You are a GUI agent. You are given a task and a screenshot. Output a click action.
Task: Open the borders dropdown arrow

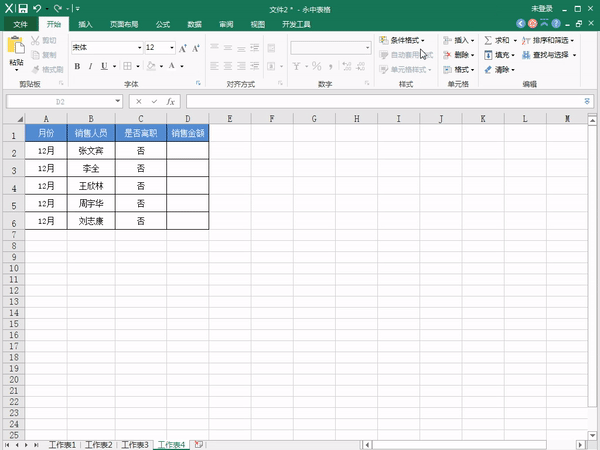click(138, 67)
